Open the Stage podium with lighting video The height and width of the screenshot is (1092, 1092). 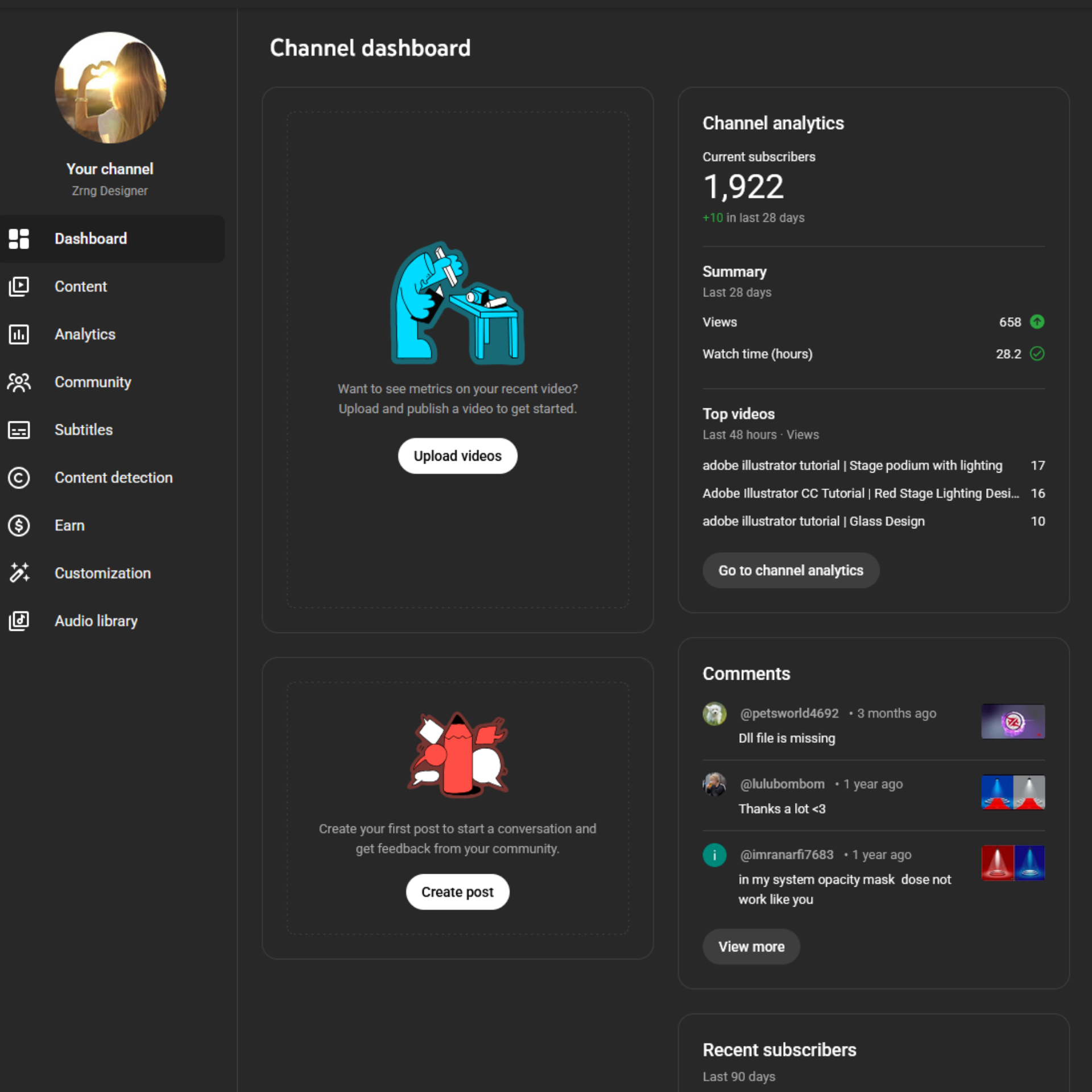pyautogui.click(x=852, y=466)
